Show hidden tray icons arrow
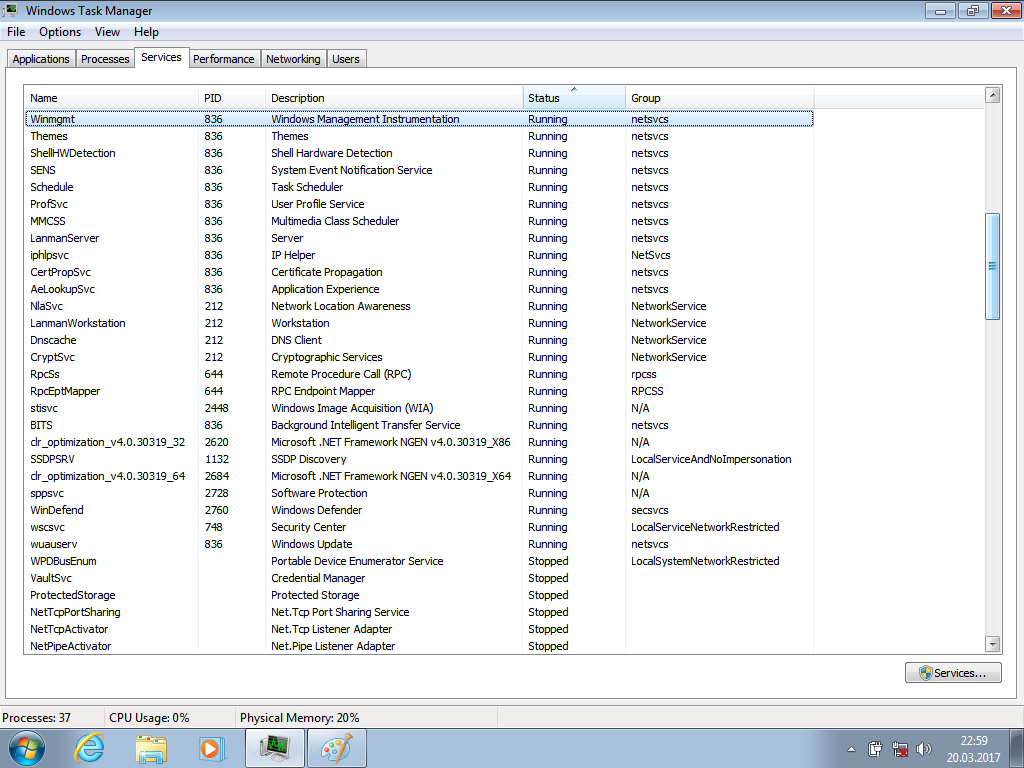Image resolution: width=1024 pixels, height=768 pixels. coord(851,749)
